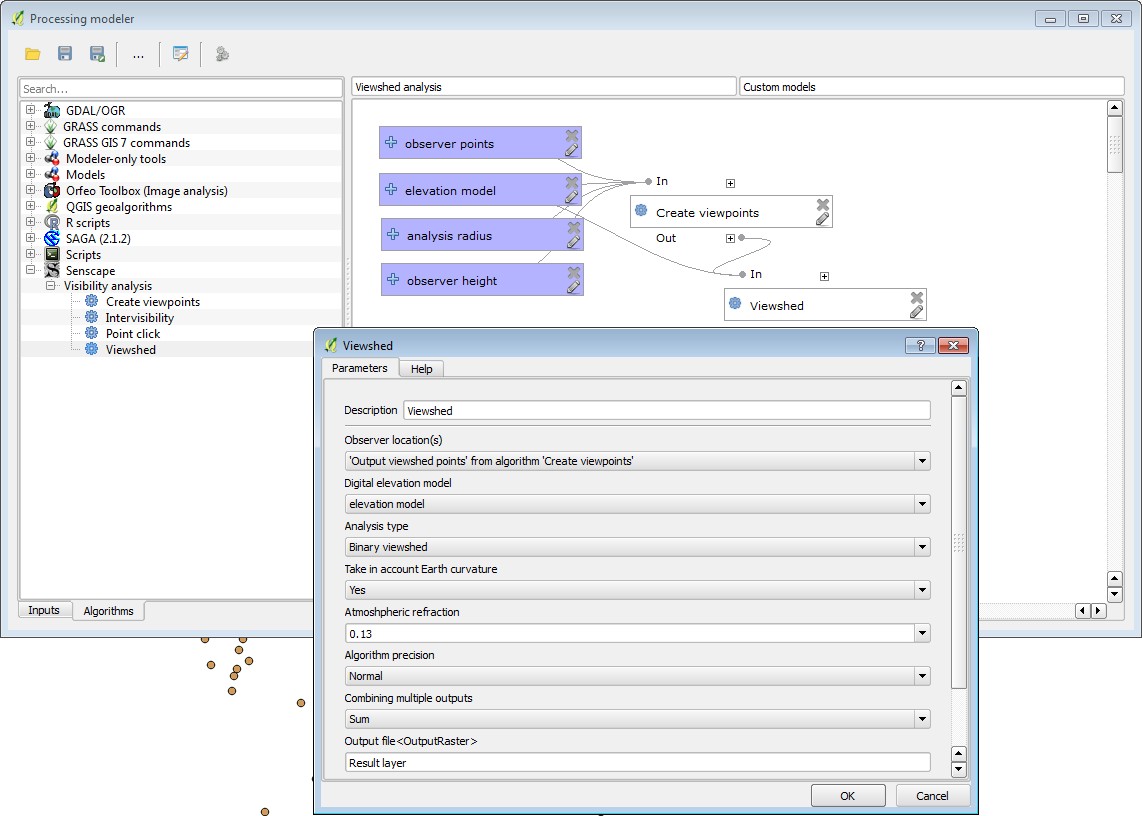Click the Viewshed dialog help button
The width and height of the screenshot is (1142, 816).
coord(921,345)
